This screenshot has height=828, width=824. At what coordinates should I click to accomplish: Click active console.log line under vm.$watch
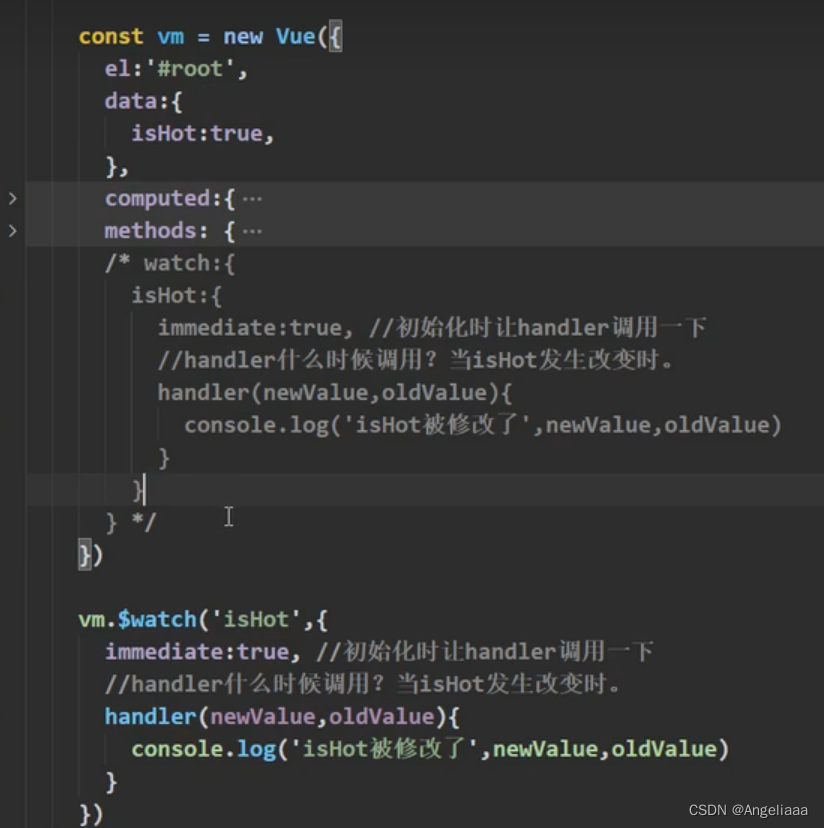point(430,749)
